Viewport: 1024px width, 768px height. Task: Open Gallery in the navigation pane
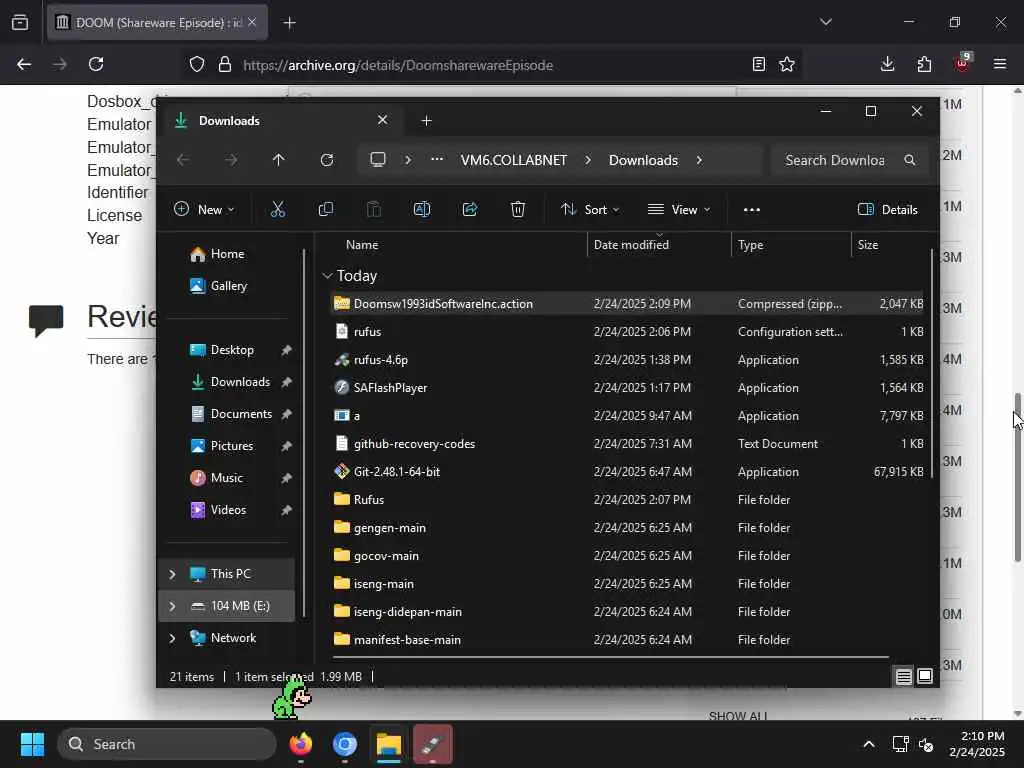pyautogui.click(x=229, y=286)
